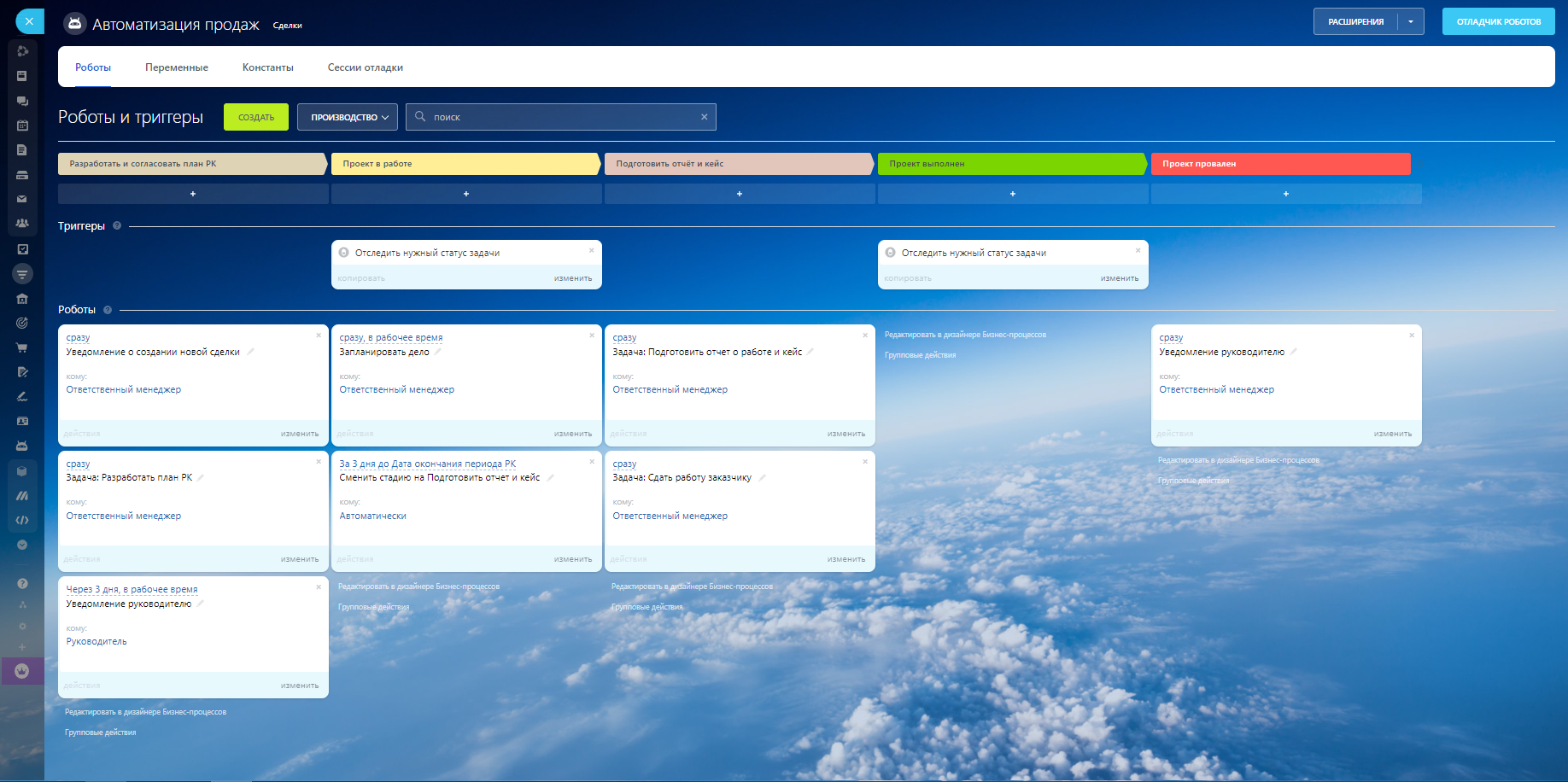Click изменить on the Сменить стадию robot
This screenshot has height=782, width=1568.
pyautogui.click(x=573, y=559)
